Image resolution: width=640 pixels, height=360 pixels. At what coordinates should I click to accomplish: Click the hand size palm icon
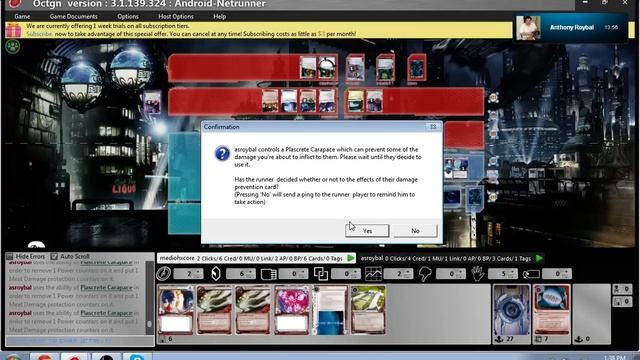[477, 274]
